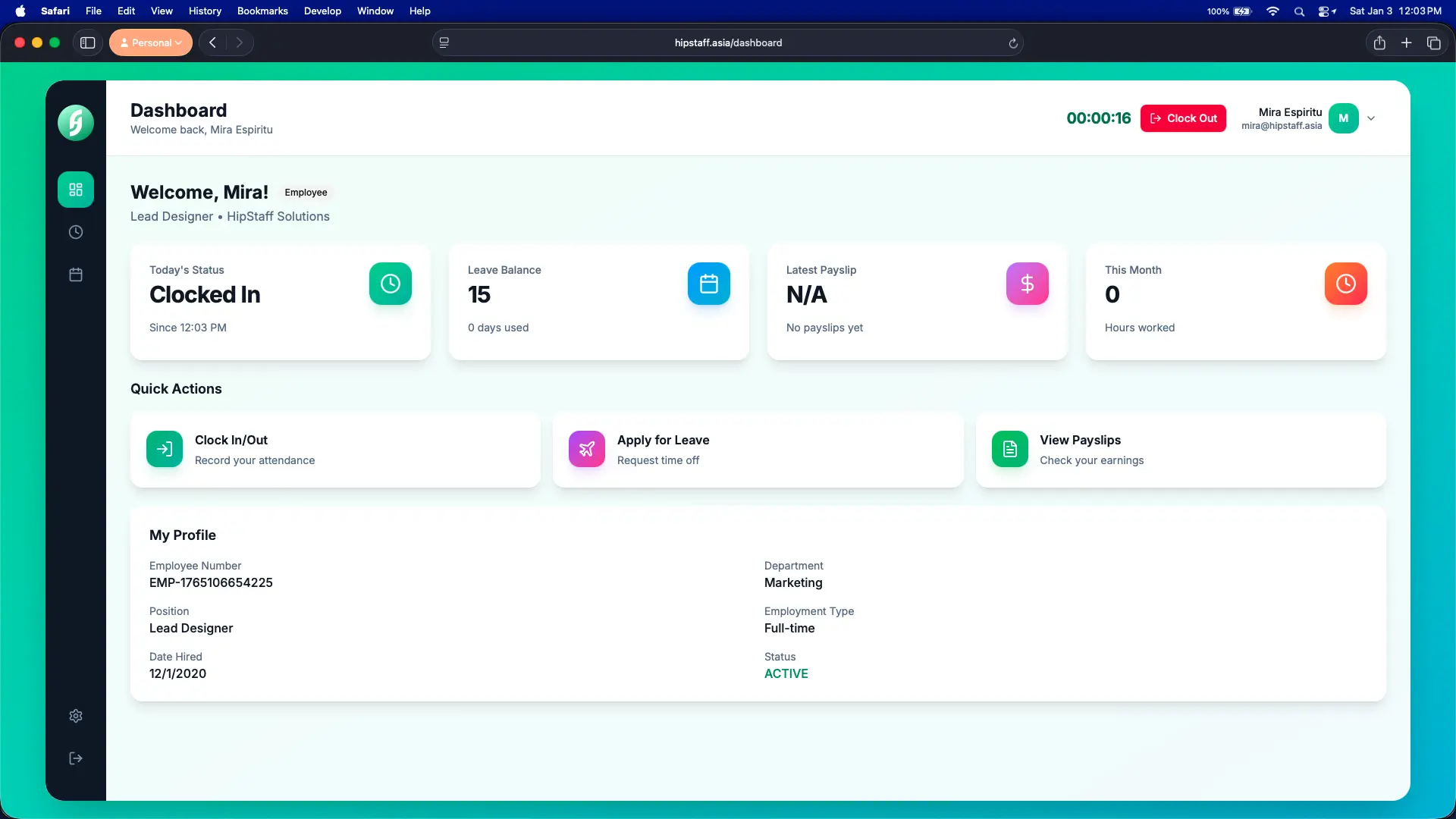Open the settings gear in sidebar
Image resolution: width=1456 pixels, height=819 pixels.
[x=76, y=716]
